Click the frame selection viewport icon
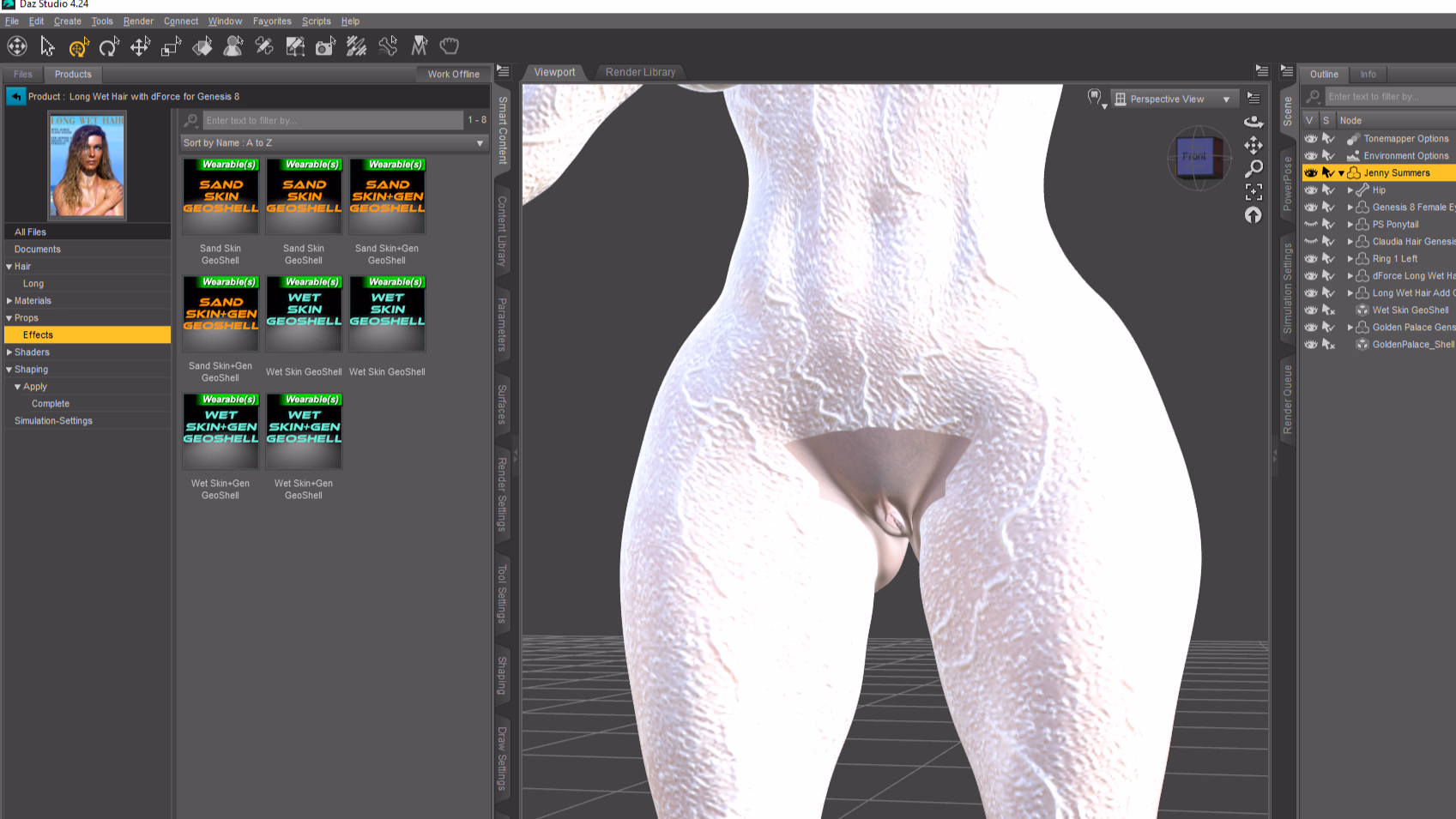 [x=1254, y=191]
